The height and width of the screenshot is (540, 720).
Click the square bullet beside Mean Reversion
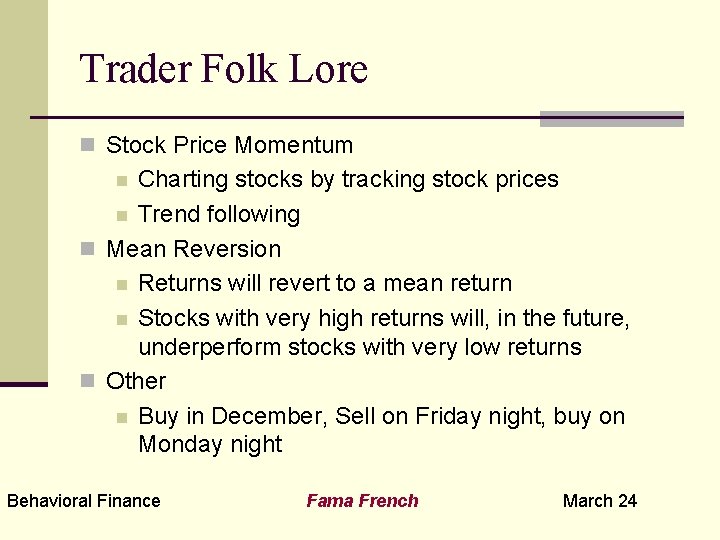point(87,248)
